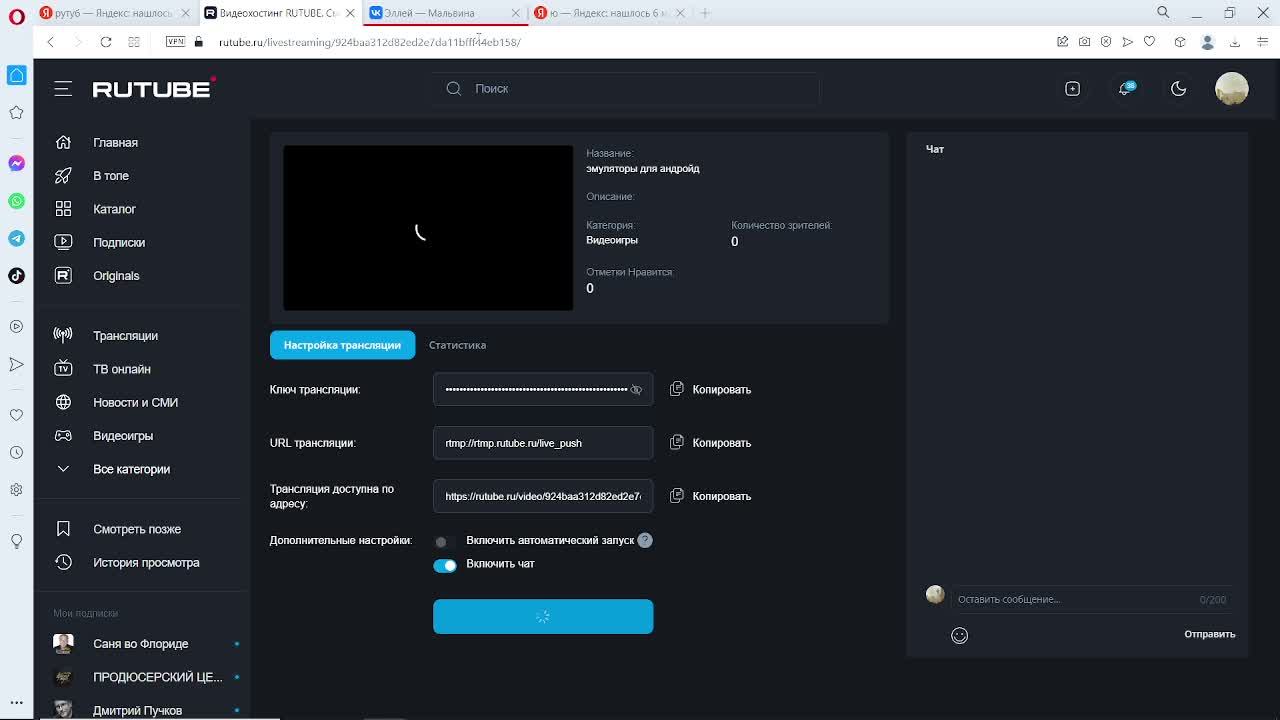
Task: Open ТВ онлайн in the sidebar
Action: (x=122, y=369)
